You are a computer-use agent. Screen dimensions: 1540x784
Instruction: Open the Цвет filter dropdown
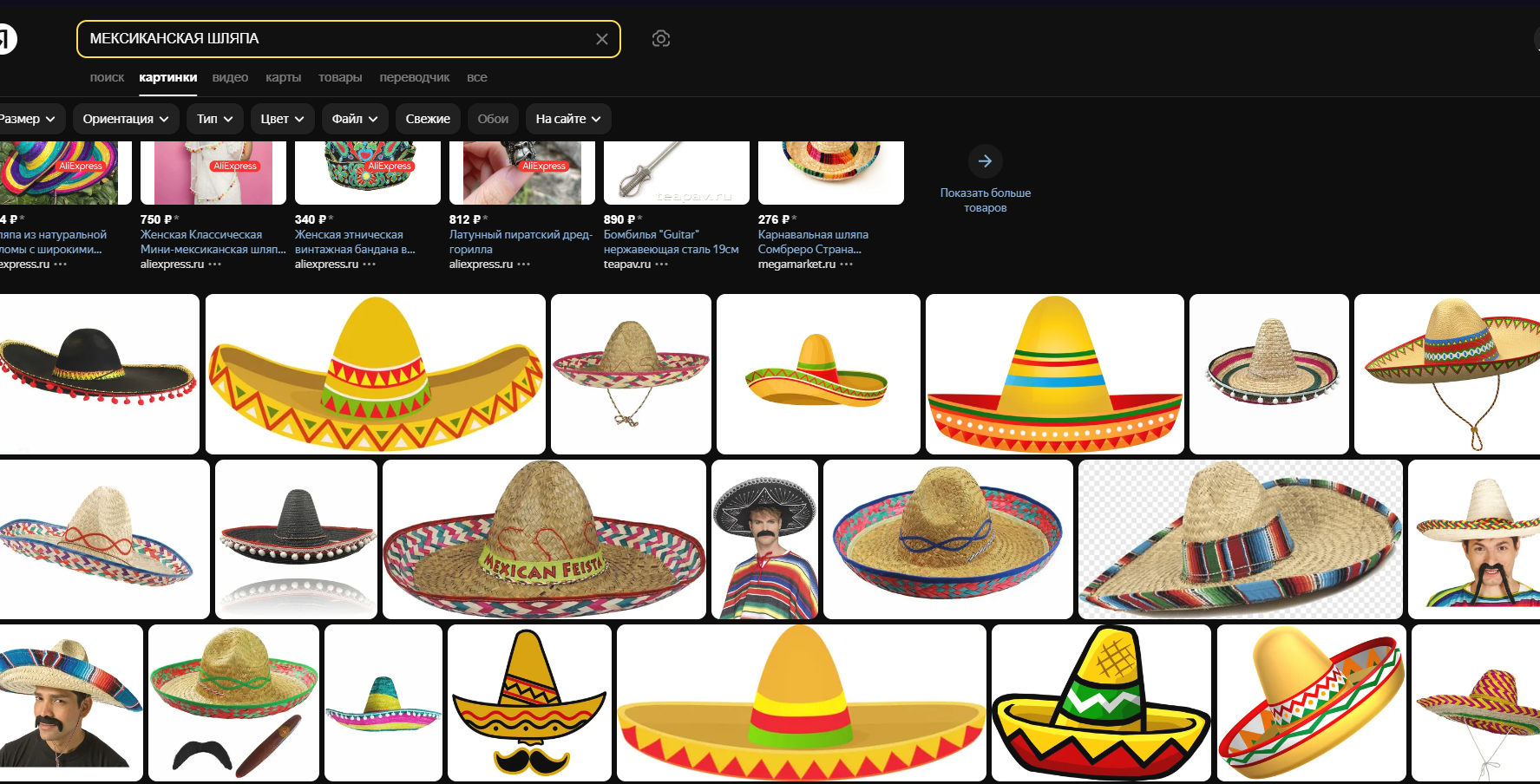tap(282, 119)
